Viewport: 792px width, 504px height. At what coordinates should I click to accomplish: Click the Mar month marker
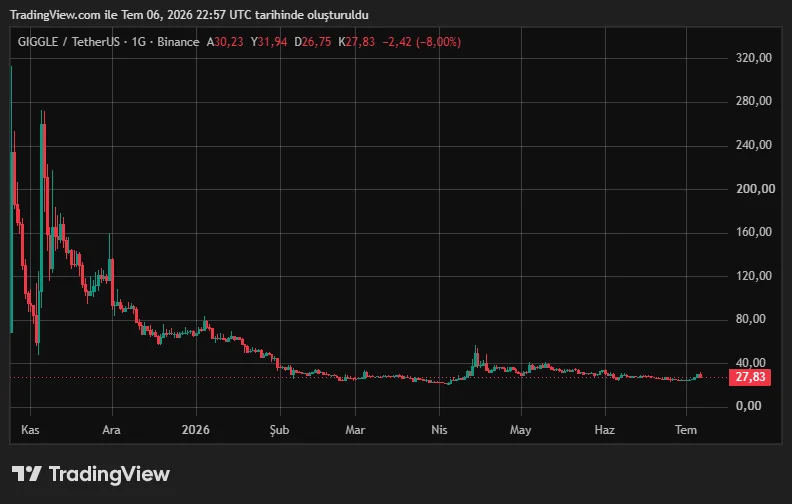tap(355, 430)
